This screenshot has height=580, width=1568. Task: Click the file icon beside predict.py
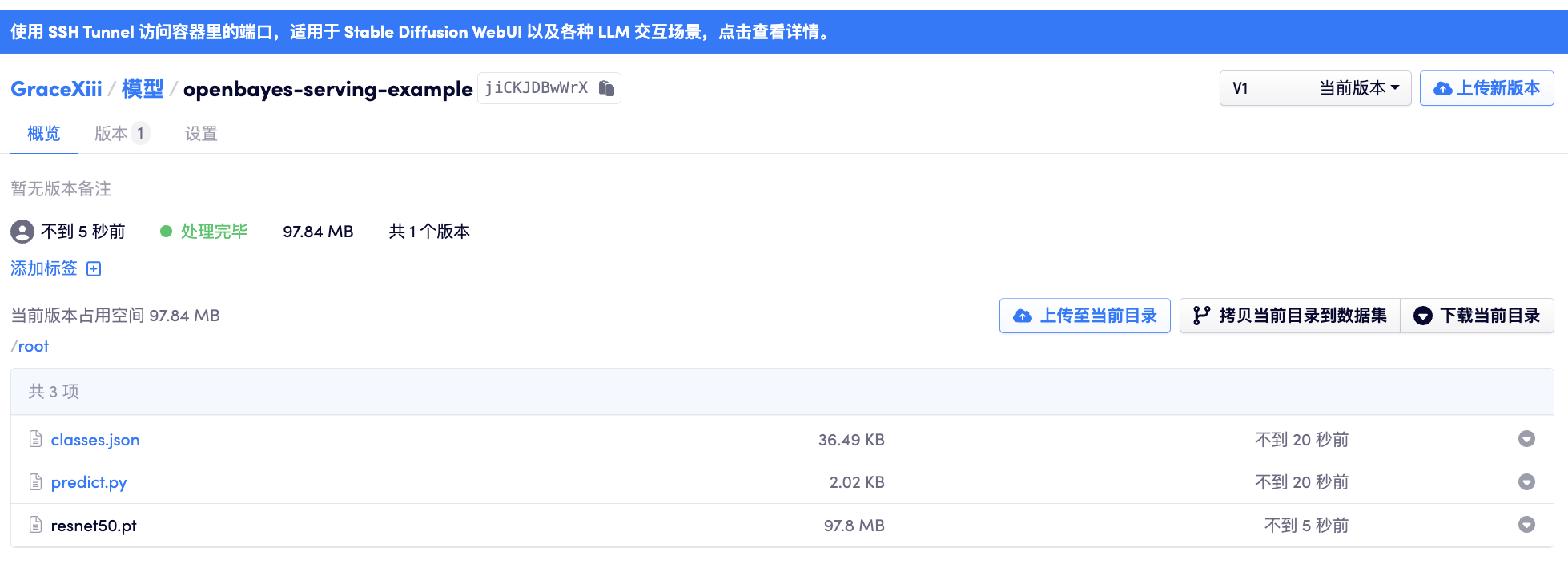[x=35, y=482]
